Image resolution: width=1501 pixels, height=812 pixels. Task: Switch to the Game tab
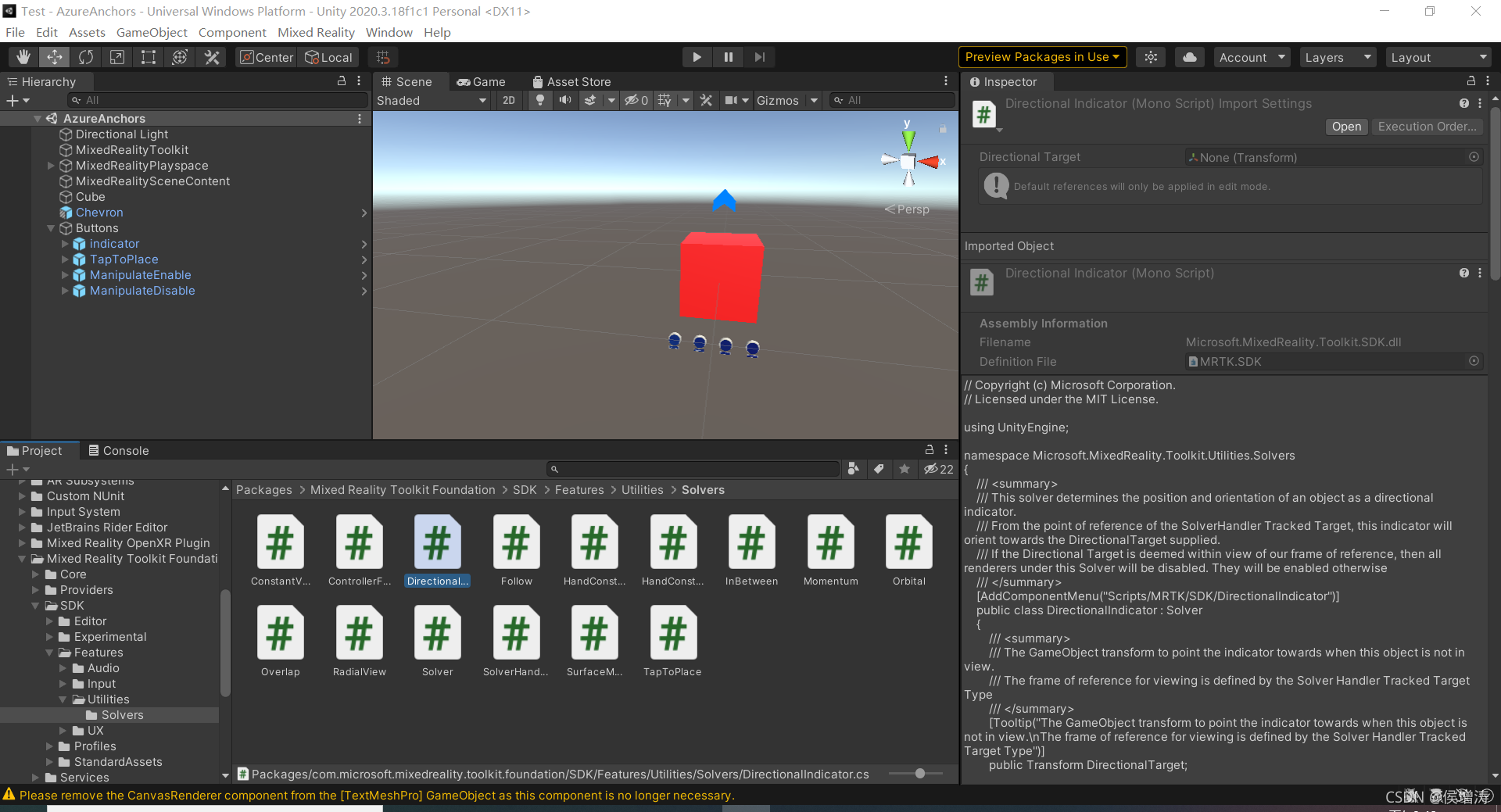pos(482,81)
